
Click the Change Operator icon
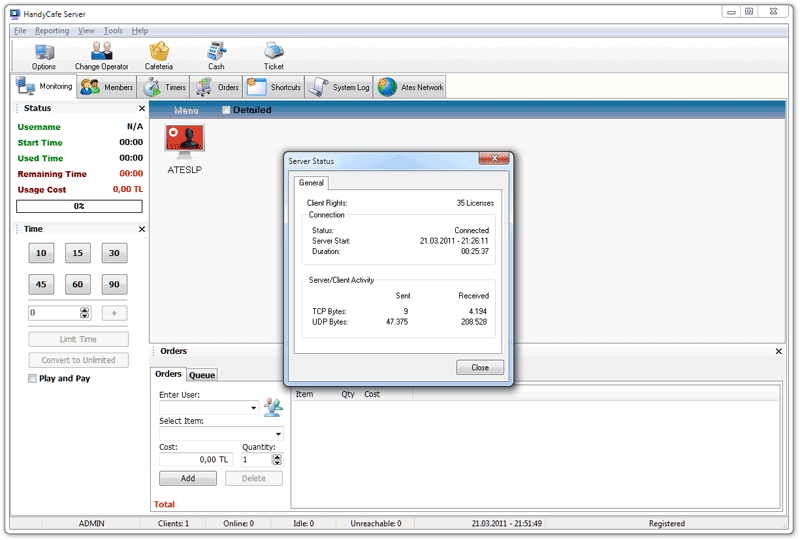(x=102, y=53)
